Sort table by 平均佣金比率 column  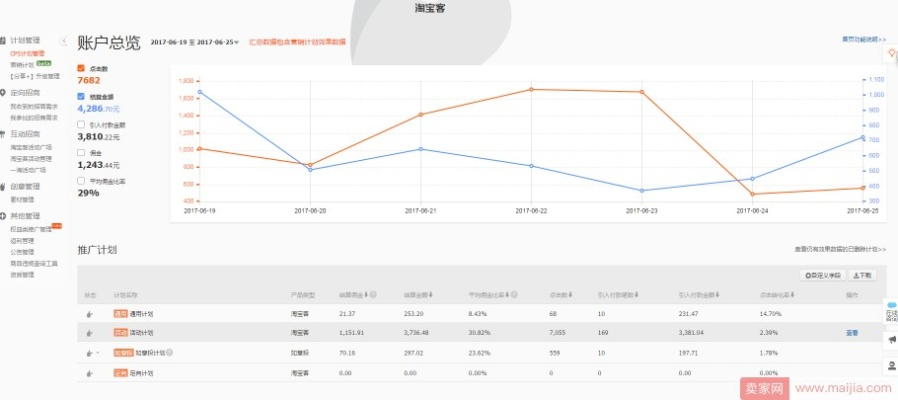click(x=489, y=295)
